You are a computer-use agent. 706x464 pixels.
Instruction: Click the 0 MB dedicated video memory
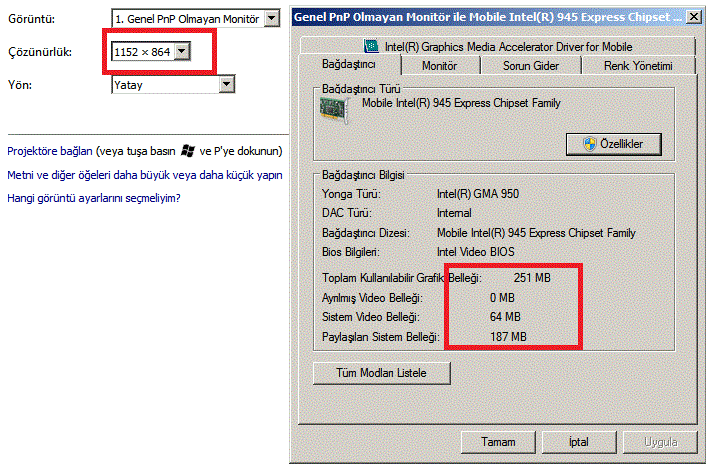(502, 297)
